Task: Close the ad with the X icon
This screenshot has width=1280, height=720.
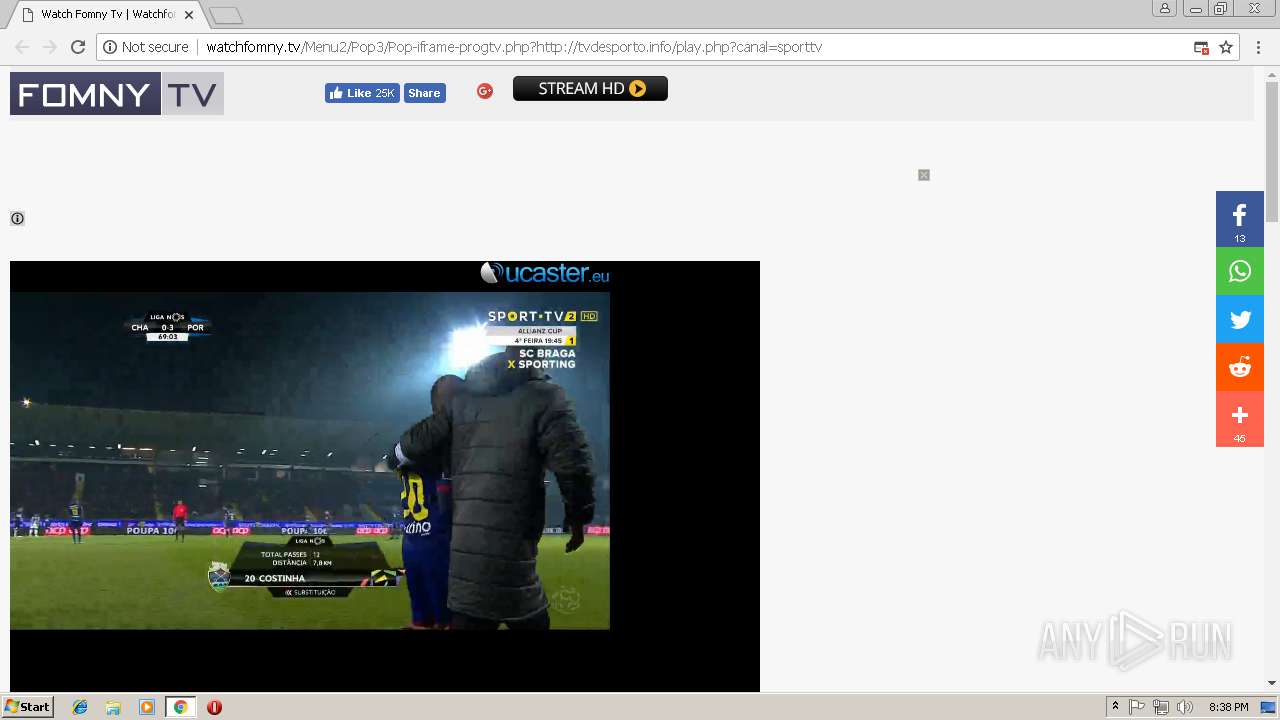Action: [924, 175]
